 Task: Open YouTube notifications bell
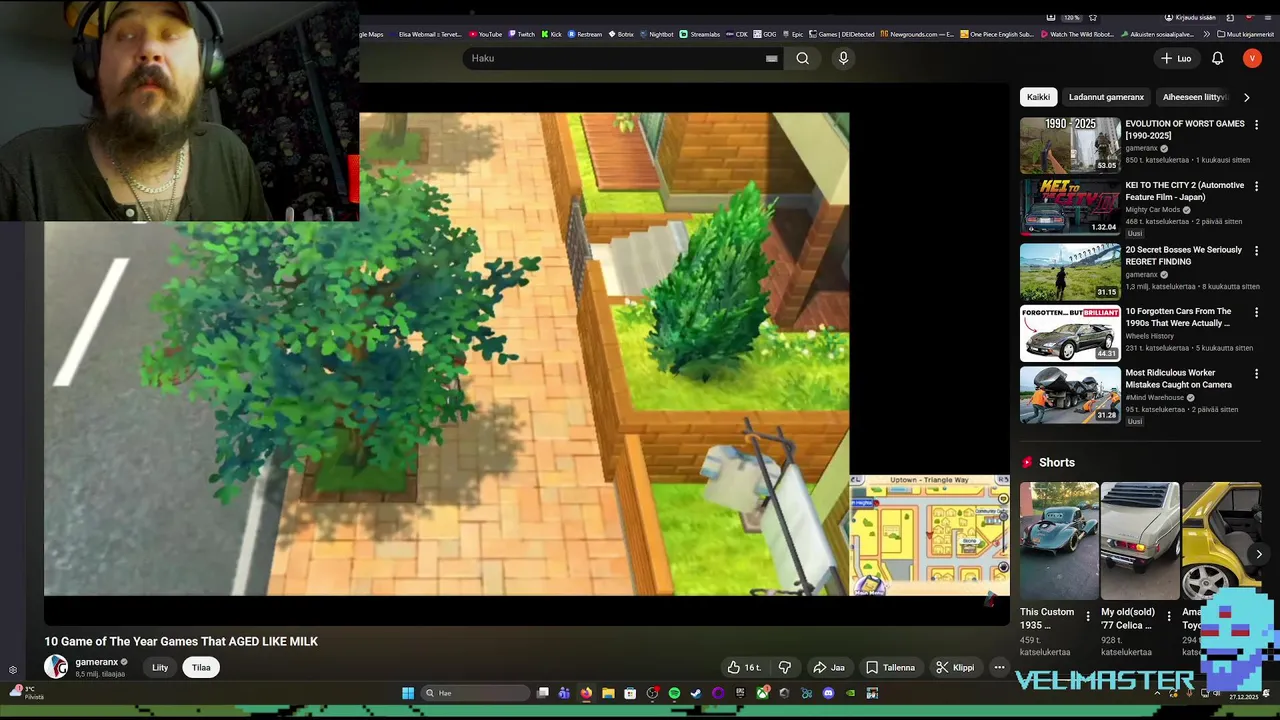[x=1217, y=58]
